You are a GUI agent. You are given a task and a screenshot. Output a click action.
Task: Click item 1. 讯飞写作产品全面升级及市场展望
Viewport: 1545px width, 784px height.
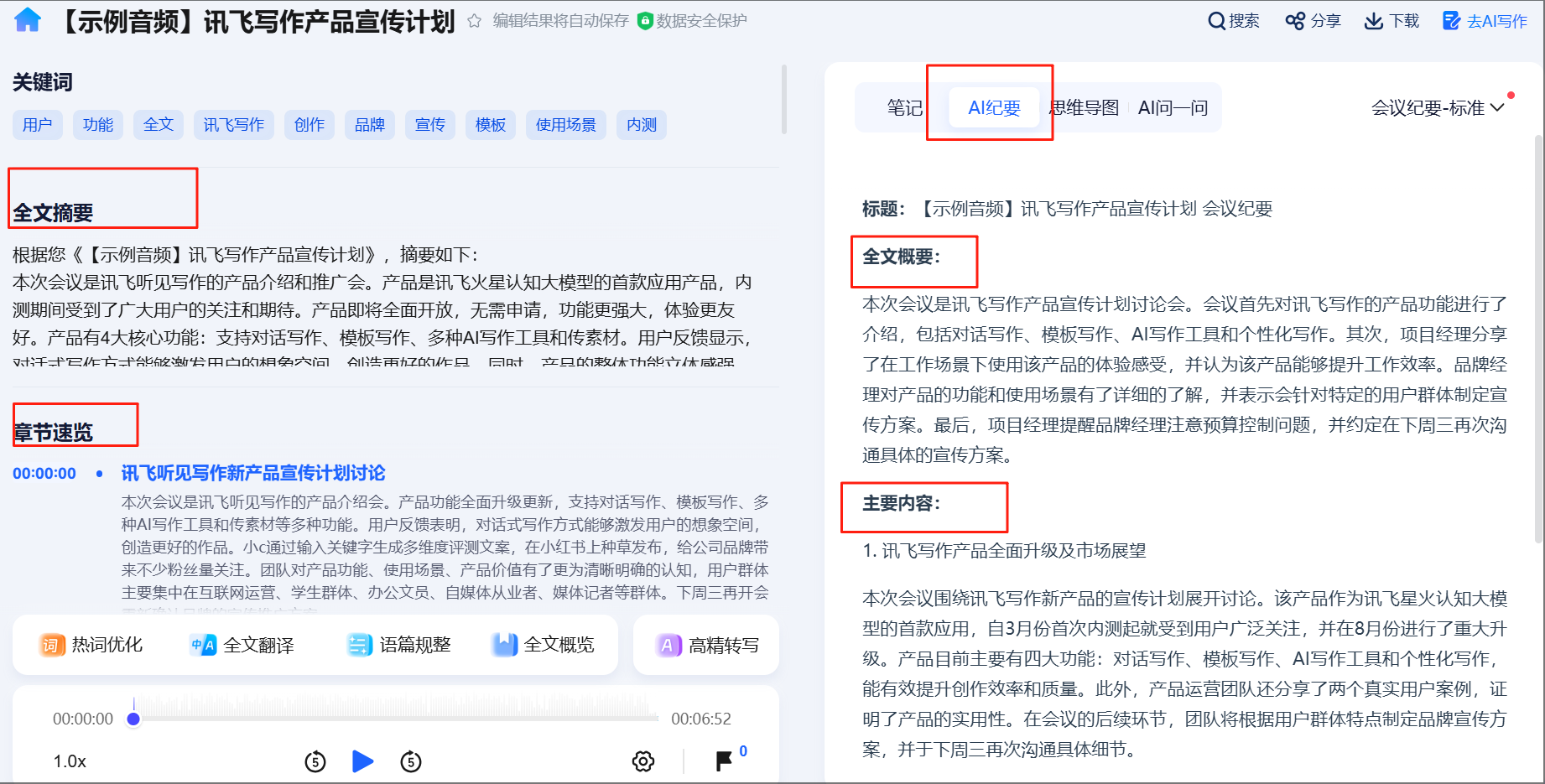point(1004,551)
